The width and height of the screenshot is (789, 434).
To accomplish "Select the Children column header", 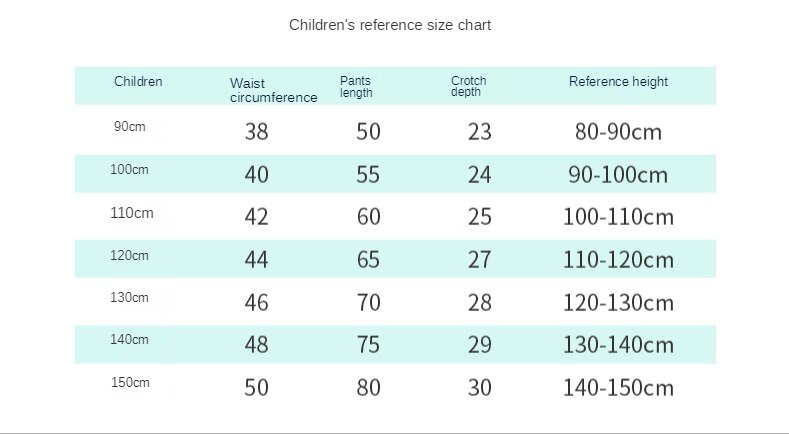I will (138, 82).
